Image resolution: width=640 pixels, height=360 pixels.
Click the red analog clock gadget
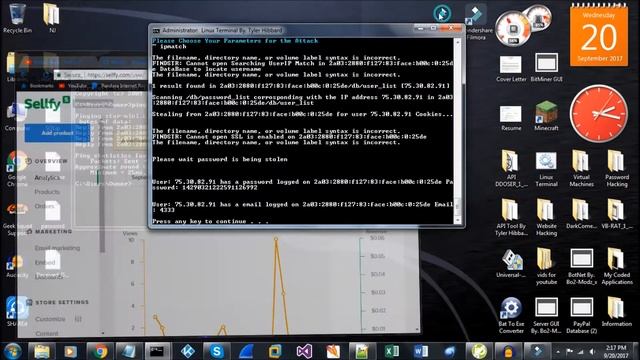coord(599,114)
